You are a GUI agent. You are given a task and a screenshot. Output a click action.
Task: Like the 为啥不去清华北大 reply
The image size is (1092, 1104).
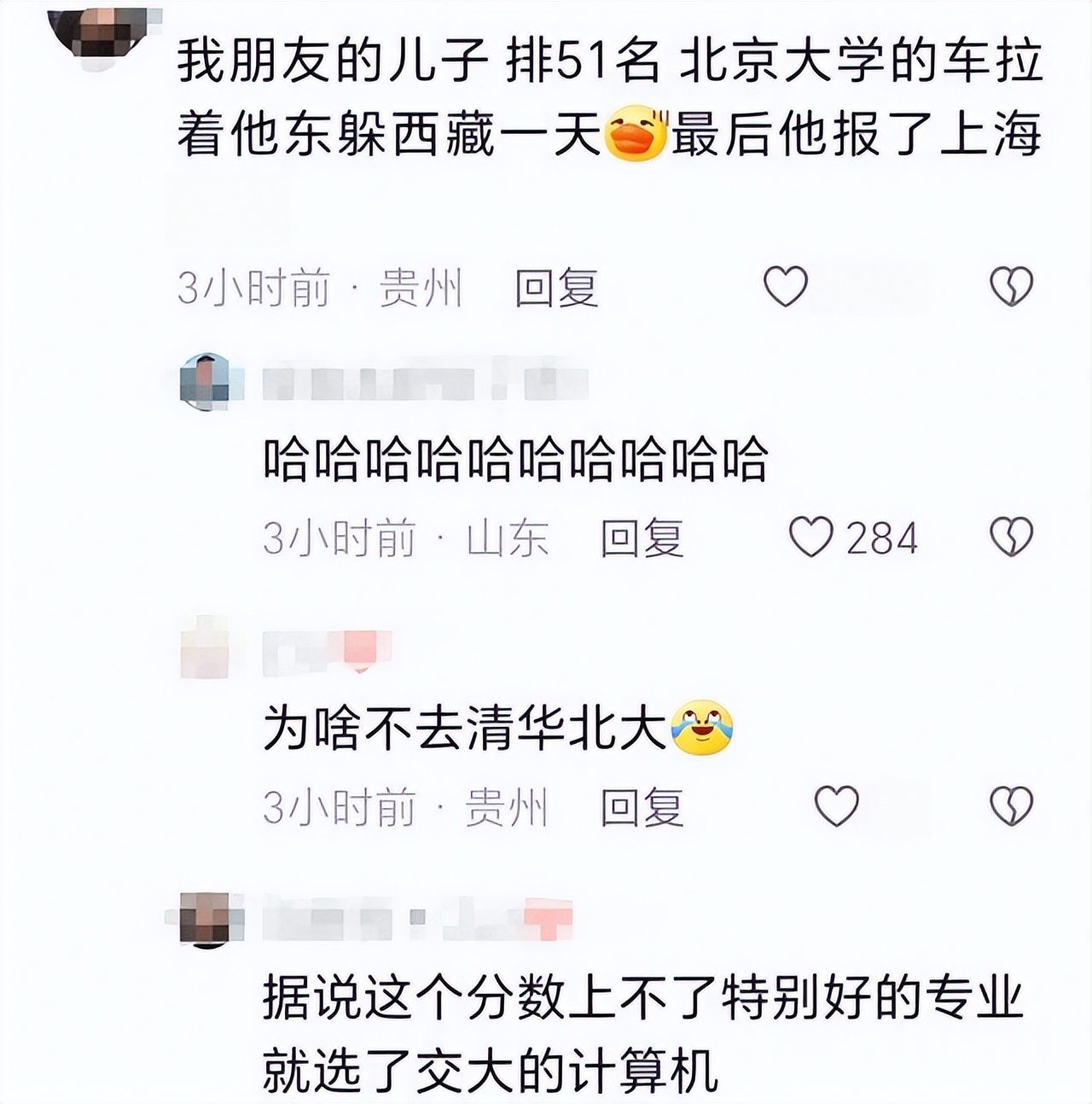(837, 806)
